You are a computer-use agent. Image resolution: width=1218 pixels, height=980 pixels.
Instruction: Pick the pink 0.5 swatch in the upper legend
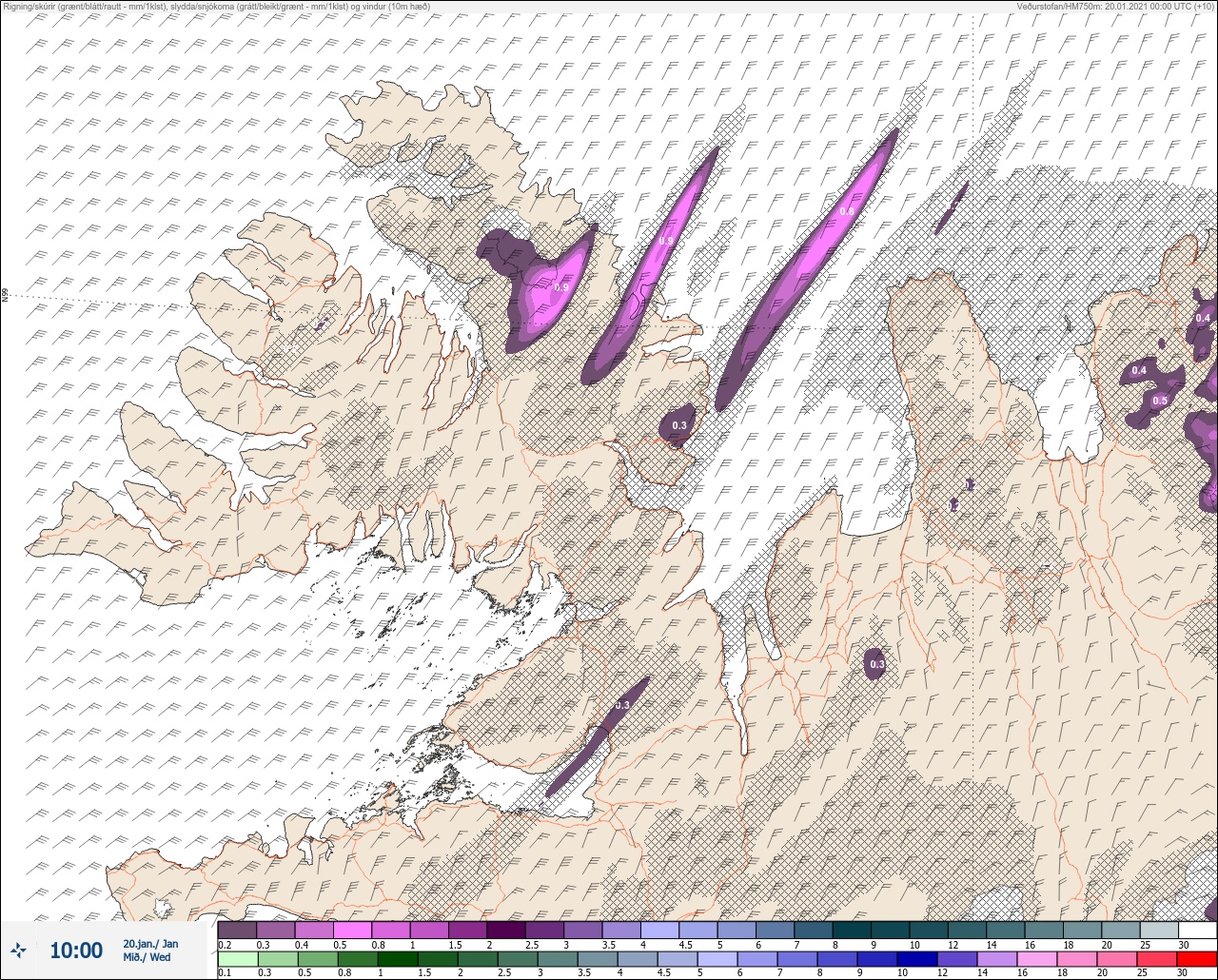click(x=352, y=930)
